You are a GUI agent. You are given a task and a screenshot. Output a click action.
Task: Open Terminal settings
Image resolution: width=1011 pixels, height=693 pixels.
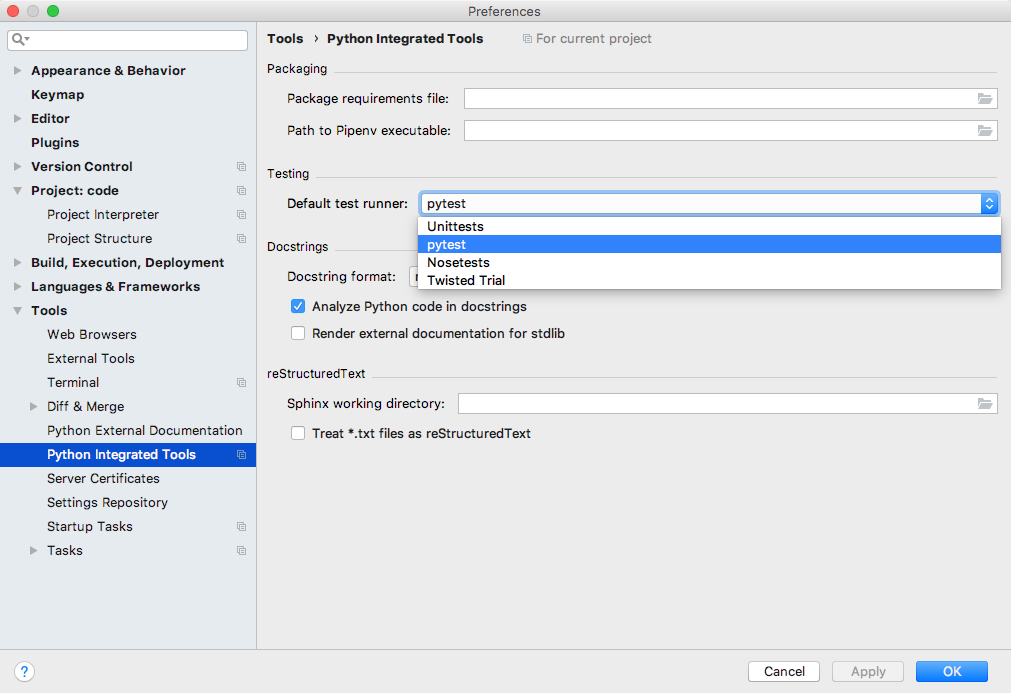73,383
